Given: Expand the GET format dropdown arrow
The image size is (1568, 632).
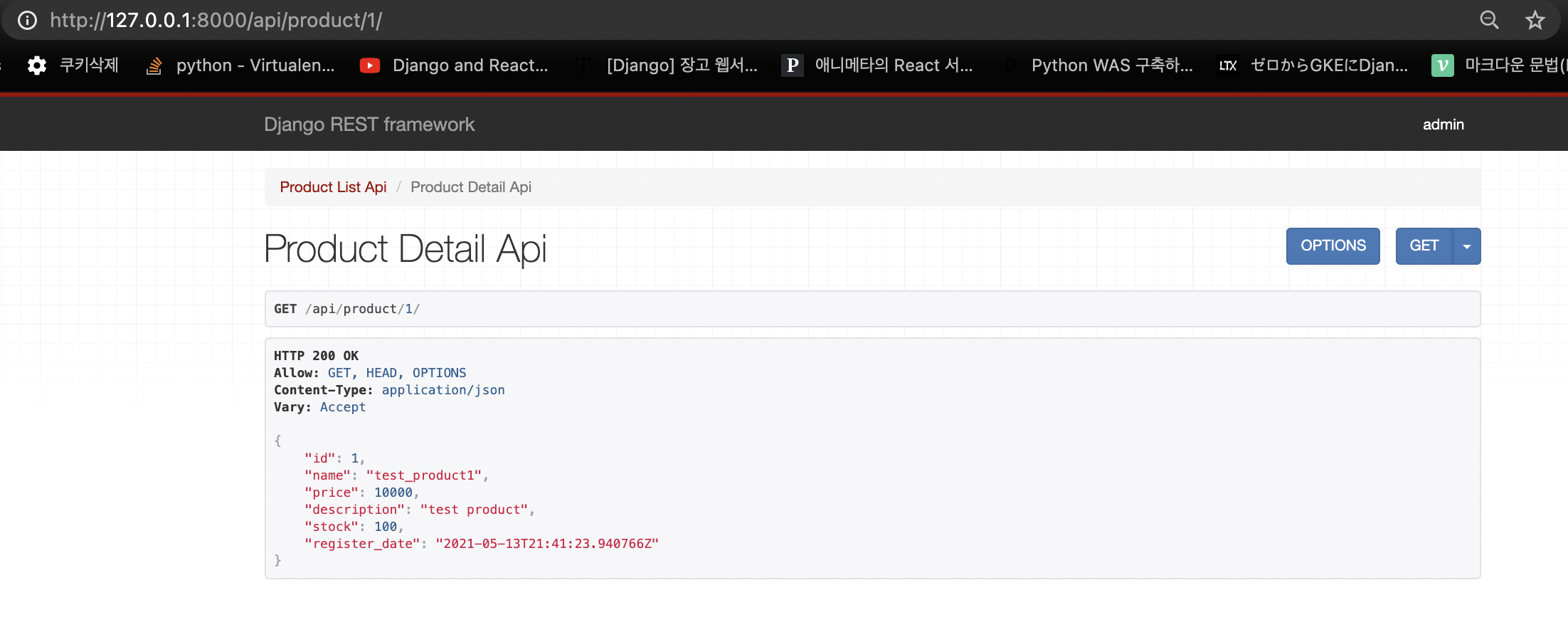Looking at the screenshot, I should (x=1466, y=246).
